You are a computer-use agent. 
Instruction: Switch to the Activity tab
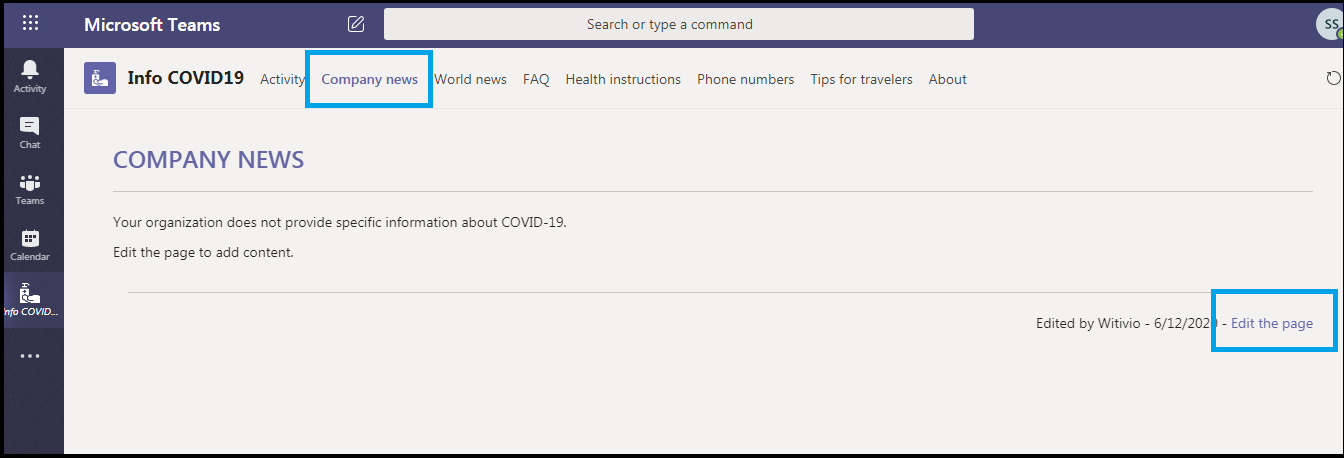(282, 79)
